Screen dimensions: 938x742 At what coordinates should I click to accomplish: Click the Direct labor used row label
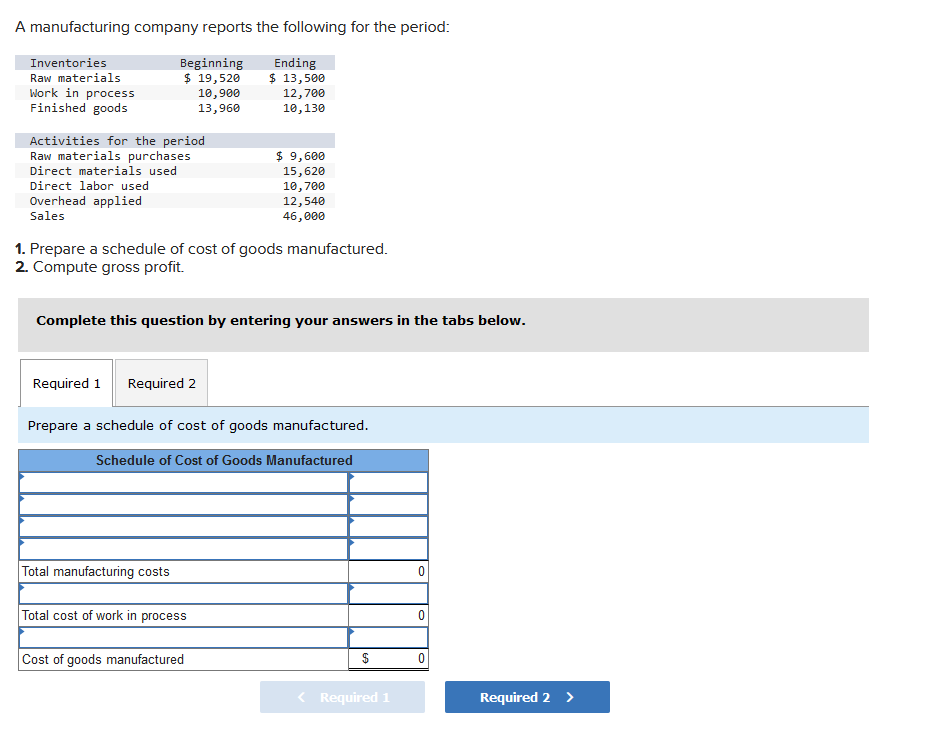point(89,186)
